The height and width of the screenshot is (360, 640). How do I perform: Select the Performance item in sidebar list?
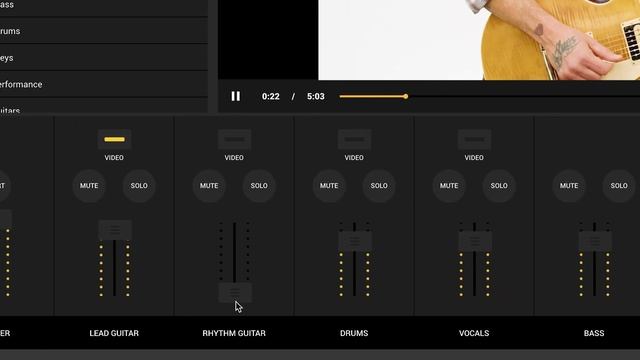click(x=104, y=84)
